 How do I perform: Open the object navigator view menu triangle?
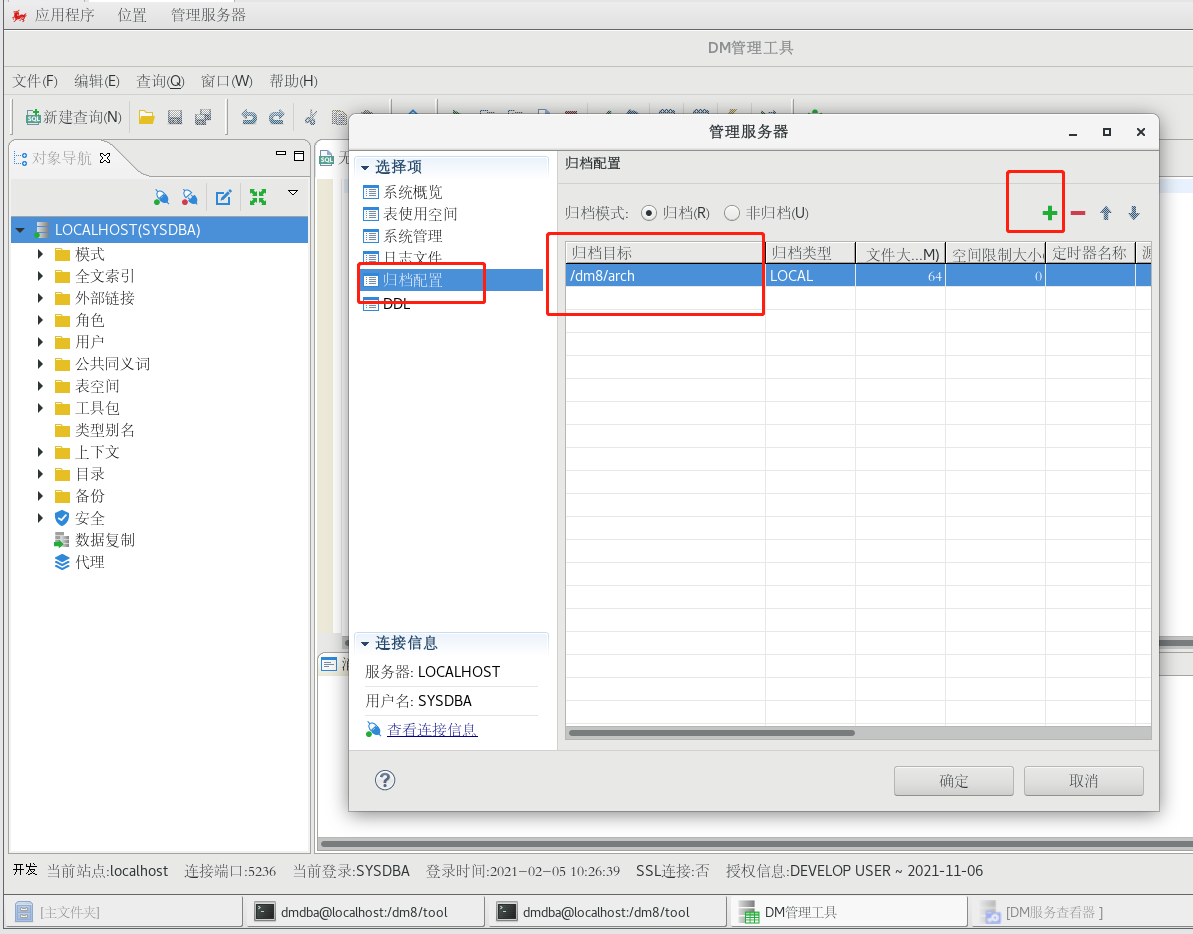[293, 193]
